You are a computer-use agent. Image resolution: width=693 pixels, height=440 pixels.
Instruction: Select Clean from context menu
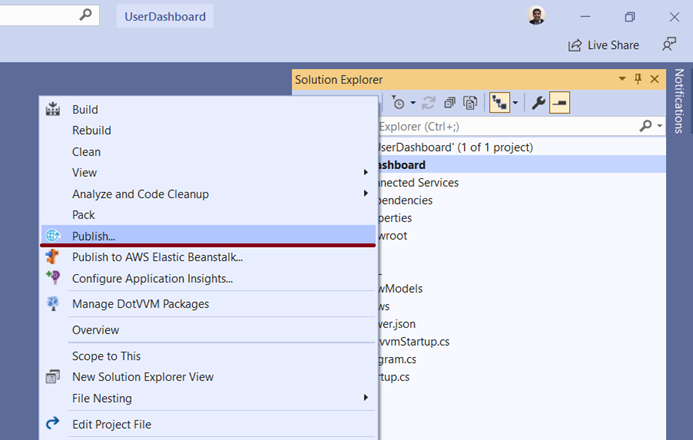[208, 152]
